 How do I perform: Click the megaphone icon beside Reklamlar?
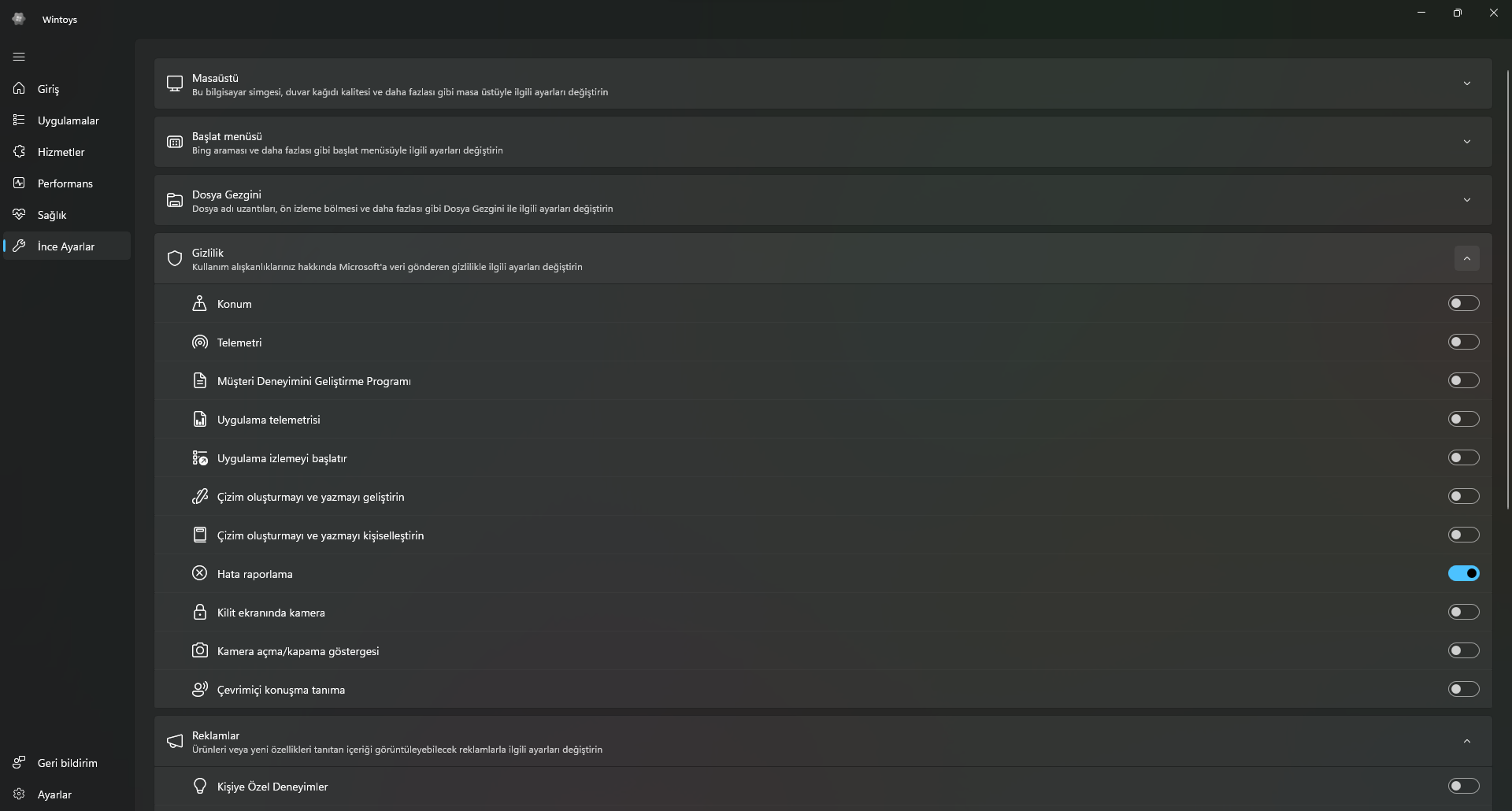click(175, 742)
